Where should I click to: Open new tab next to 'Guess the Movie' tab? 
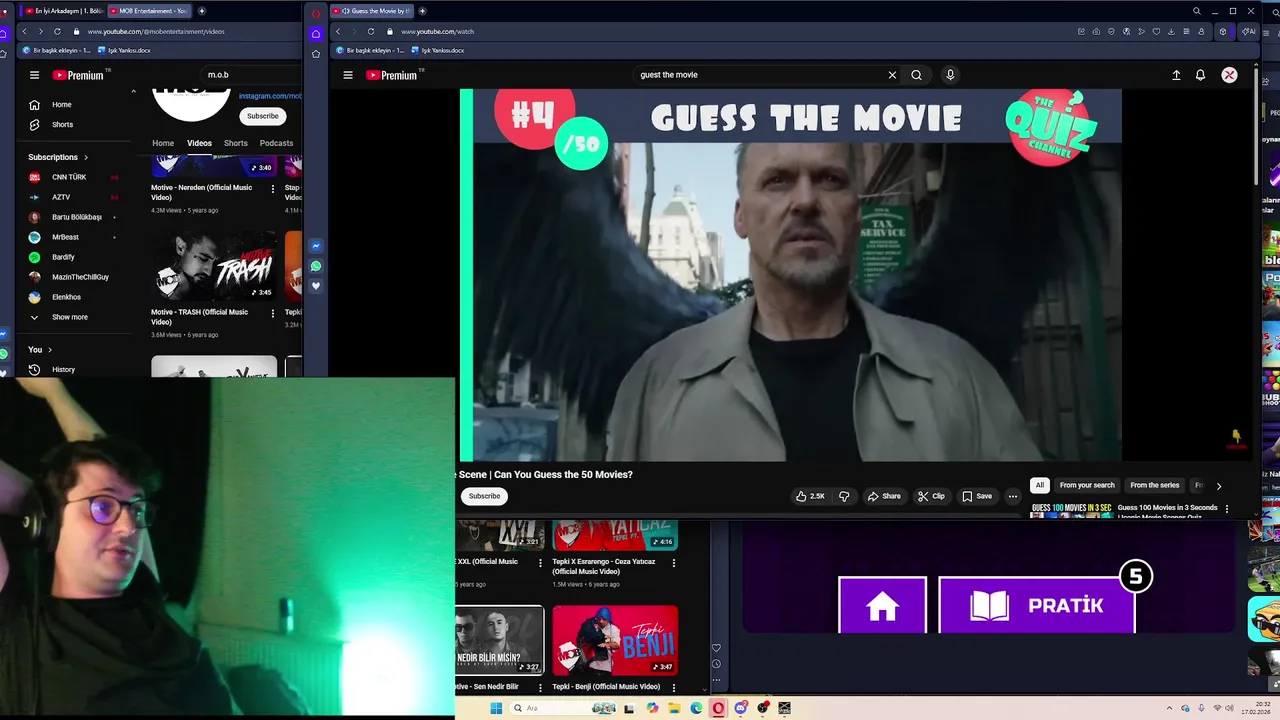click(422, 11)
